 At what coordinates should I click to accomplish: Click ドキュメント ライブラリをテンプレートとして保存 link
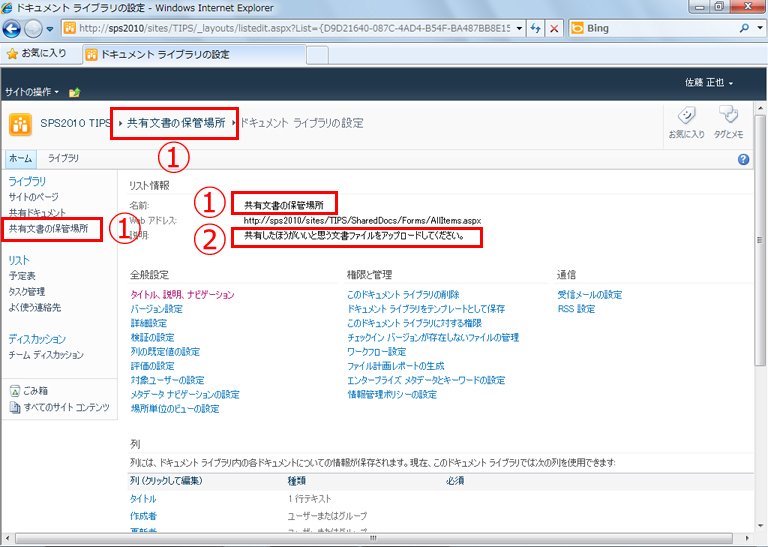pos(426,309)
